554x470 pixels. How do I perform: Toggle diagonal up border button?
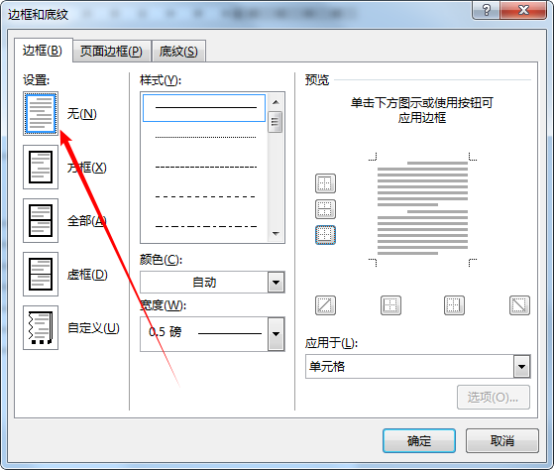pyautogui.click(x=325, y=305)
